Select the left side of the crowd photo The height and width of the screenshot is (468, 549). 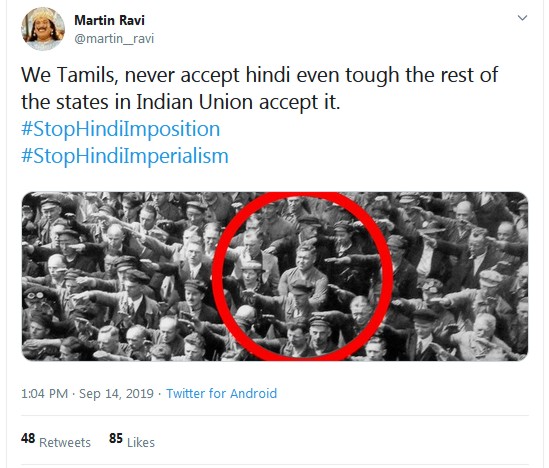pos(116,276)
